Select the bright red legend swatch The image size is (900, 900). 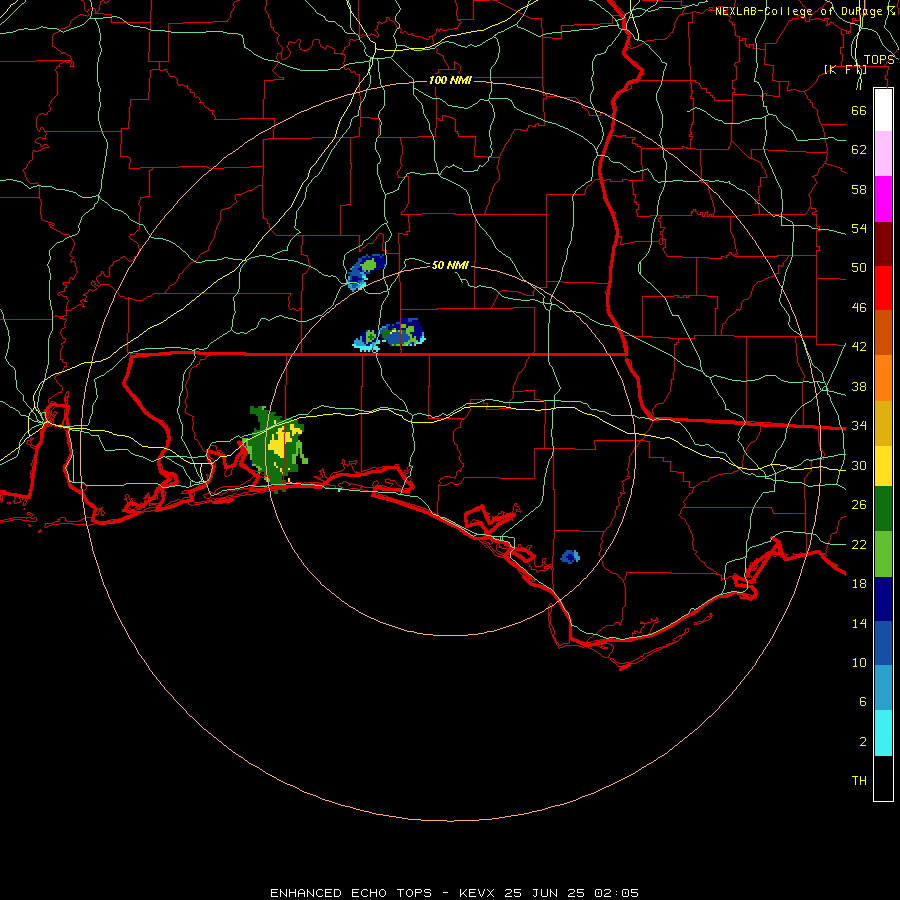[x=883, y=288]
